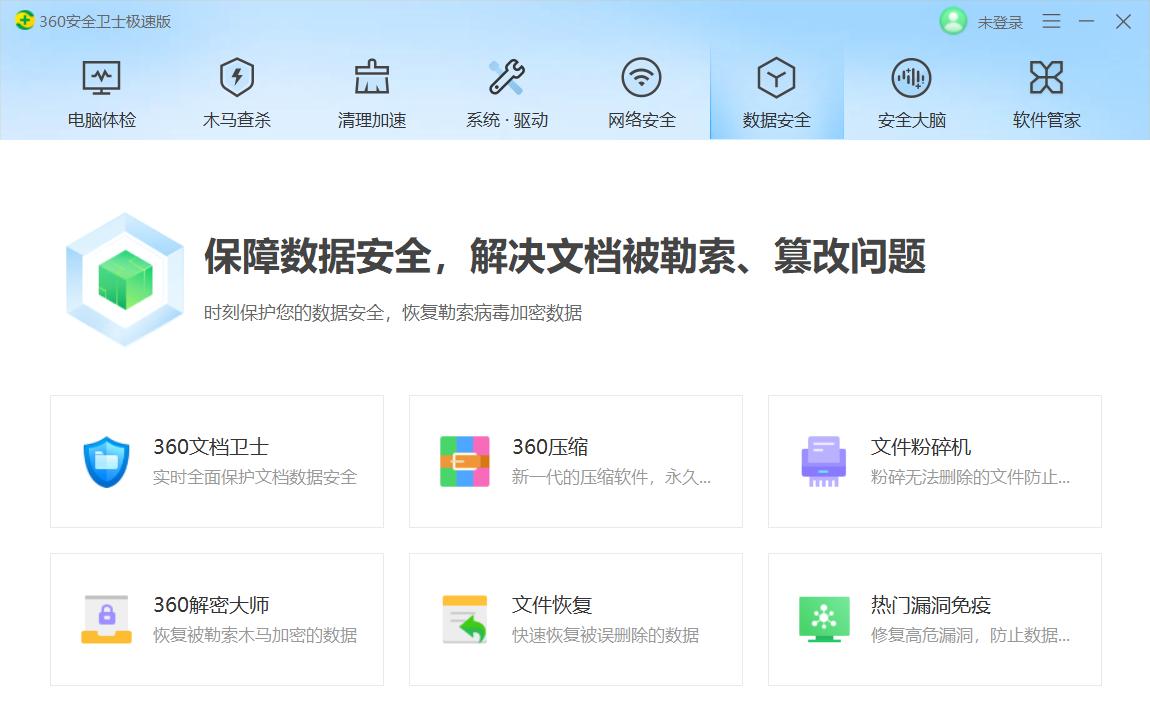Click the 文件恢复 green recovery icon

pyautogui.click(x=464, y=618)
